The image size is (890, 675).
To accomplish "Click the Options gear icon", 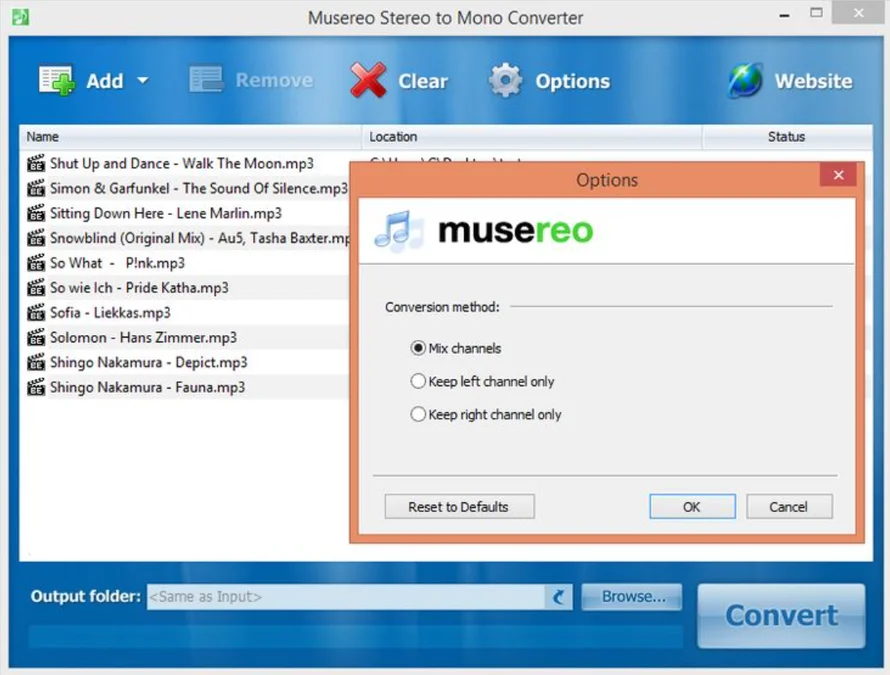I will click(505, 80).
